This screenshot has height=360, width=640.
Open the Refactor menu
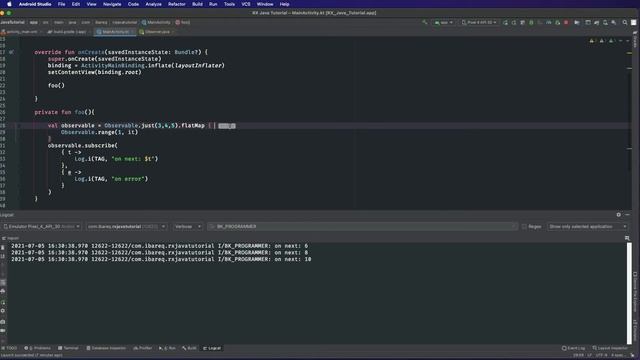point(177,4)
